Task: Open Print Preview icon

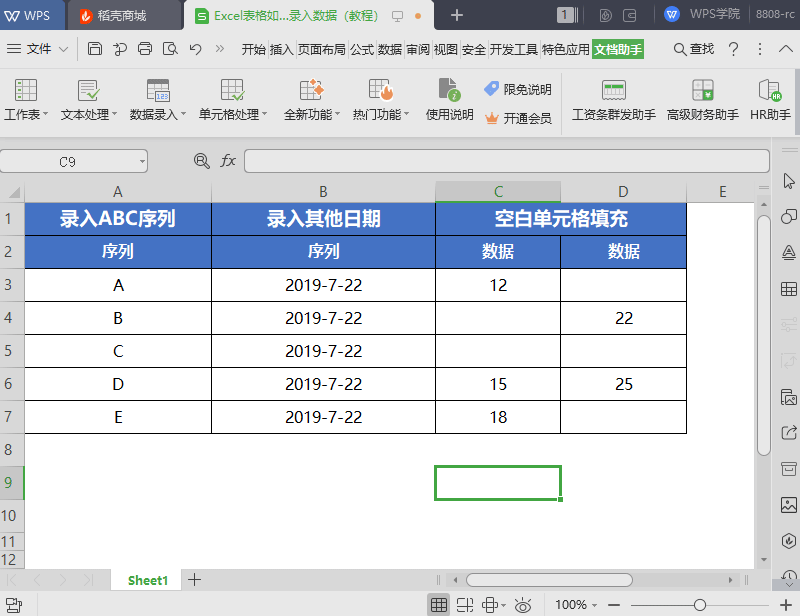Action: [170, 49]
